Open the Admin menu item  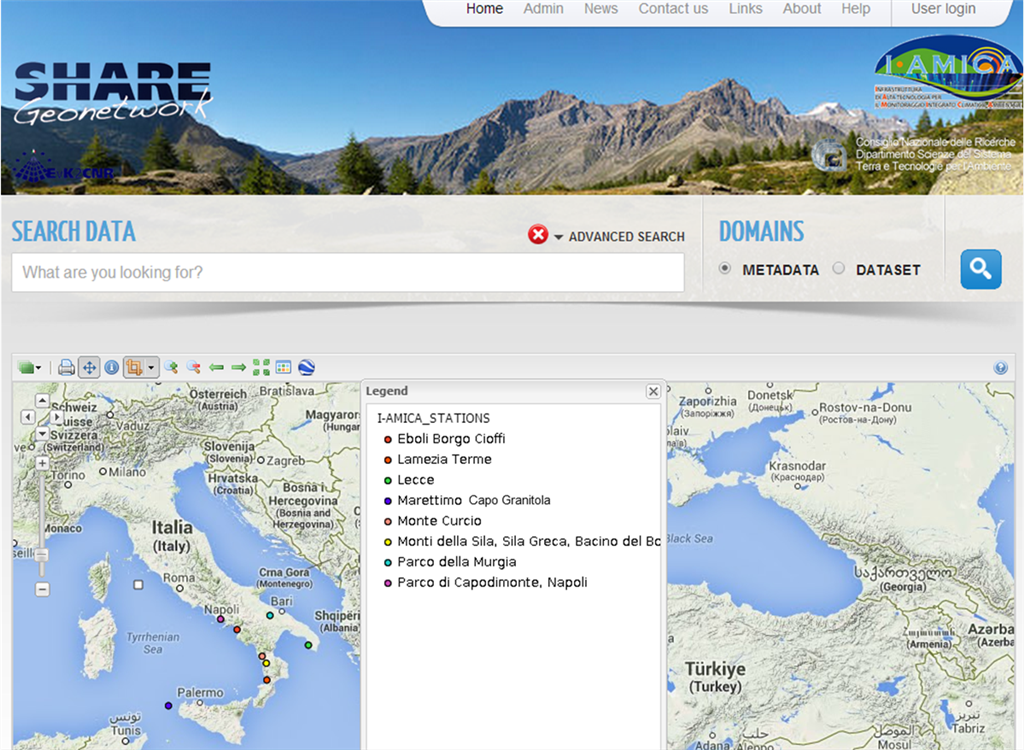[543, 8]
